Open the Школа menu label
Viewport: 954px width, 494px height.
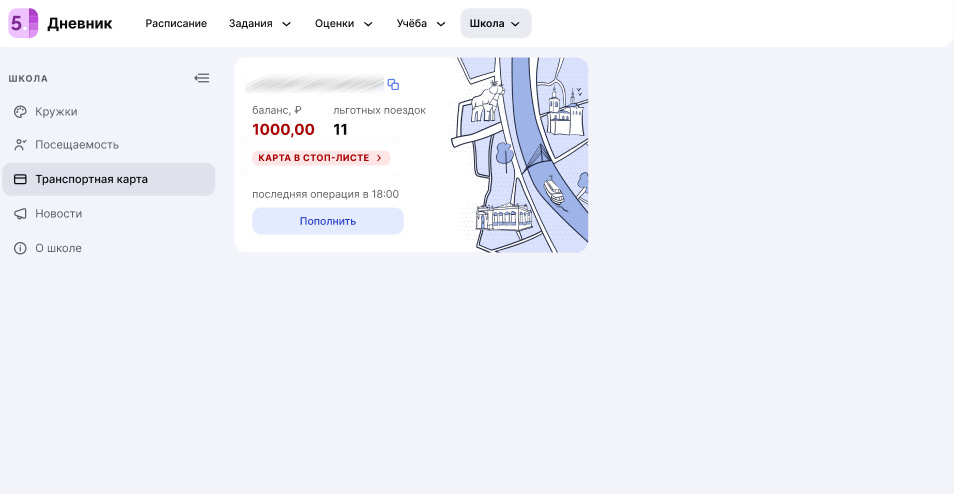(487, 24)
